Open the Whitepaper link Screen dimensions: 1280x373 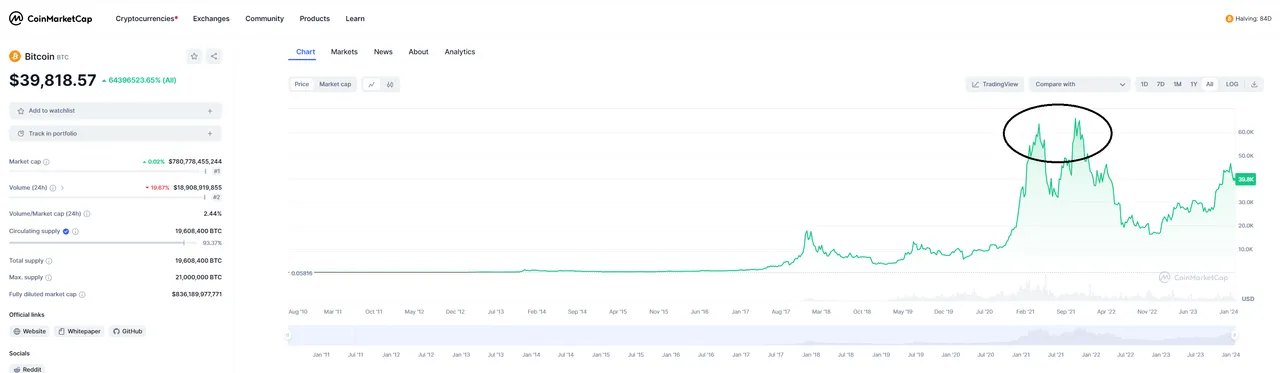coord(79,331)
